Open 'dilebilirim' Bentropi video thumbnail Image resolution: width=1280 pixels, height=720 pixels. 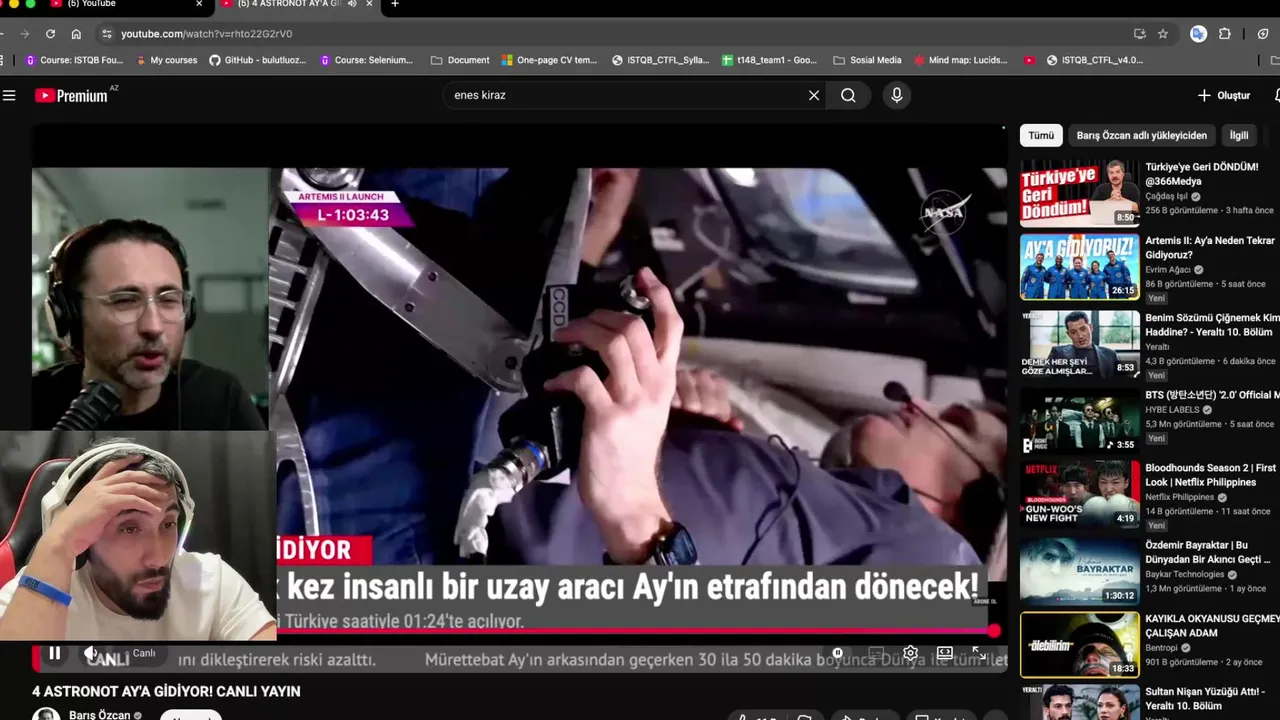tap(1079, 645)
